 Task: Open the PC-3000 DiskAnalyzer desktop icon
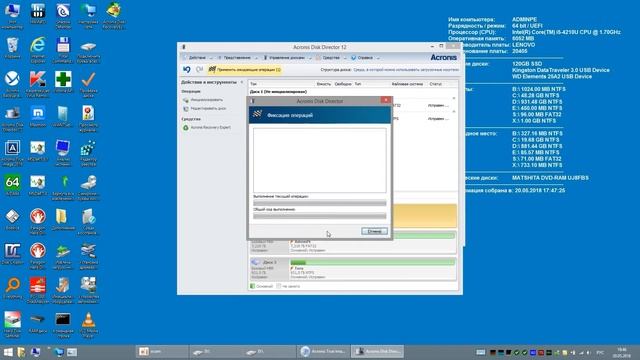[x=38, y=290]
